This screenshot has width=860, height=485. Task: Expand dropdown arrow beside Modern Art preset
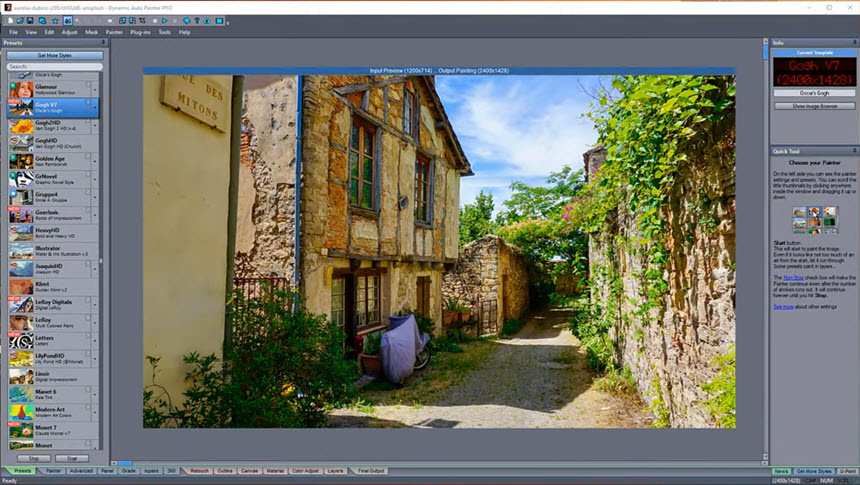click(96, 413)
